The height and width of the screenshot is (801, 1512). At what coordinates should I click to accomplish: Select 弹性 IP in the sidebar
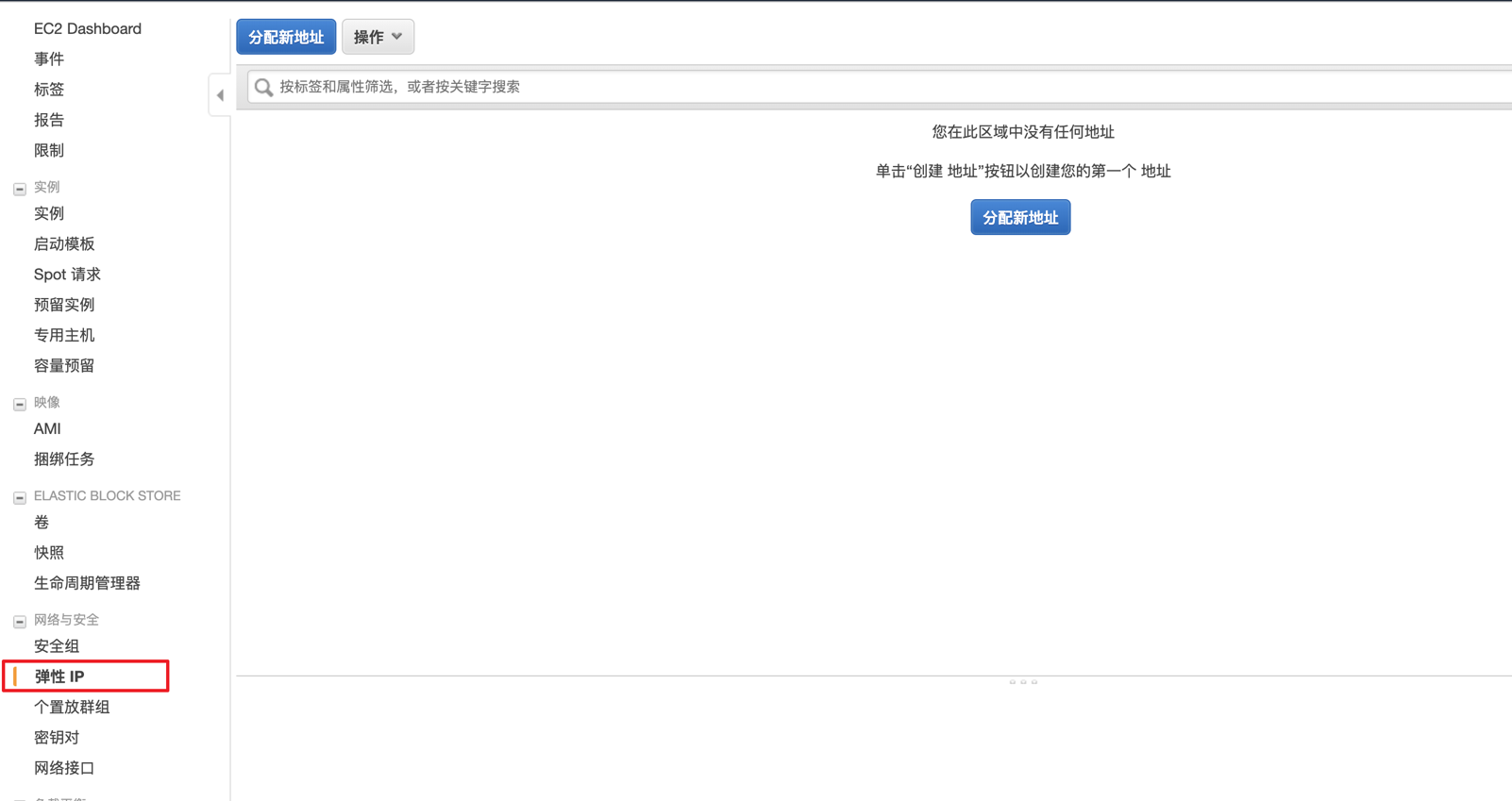[59, 676]
